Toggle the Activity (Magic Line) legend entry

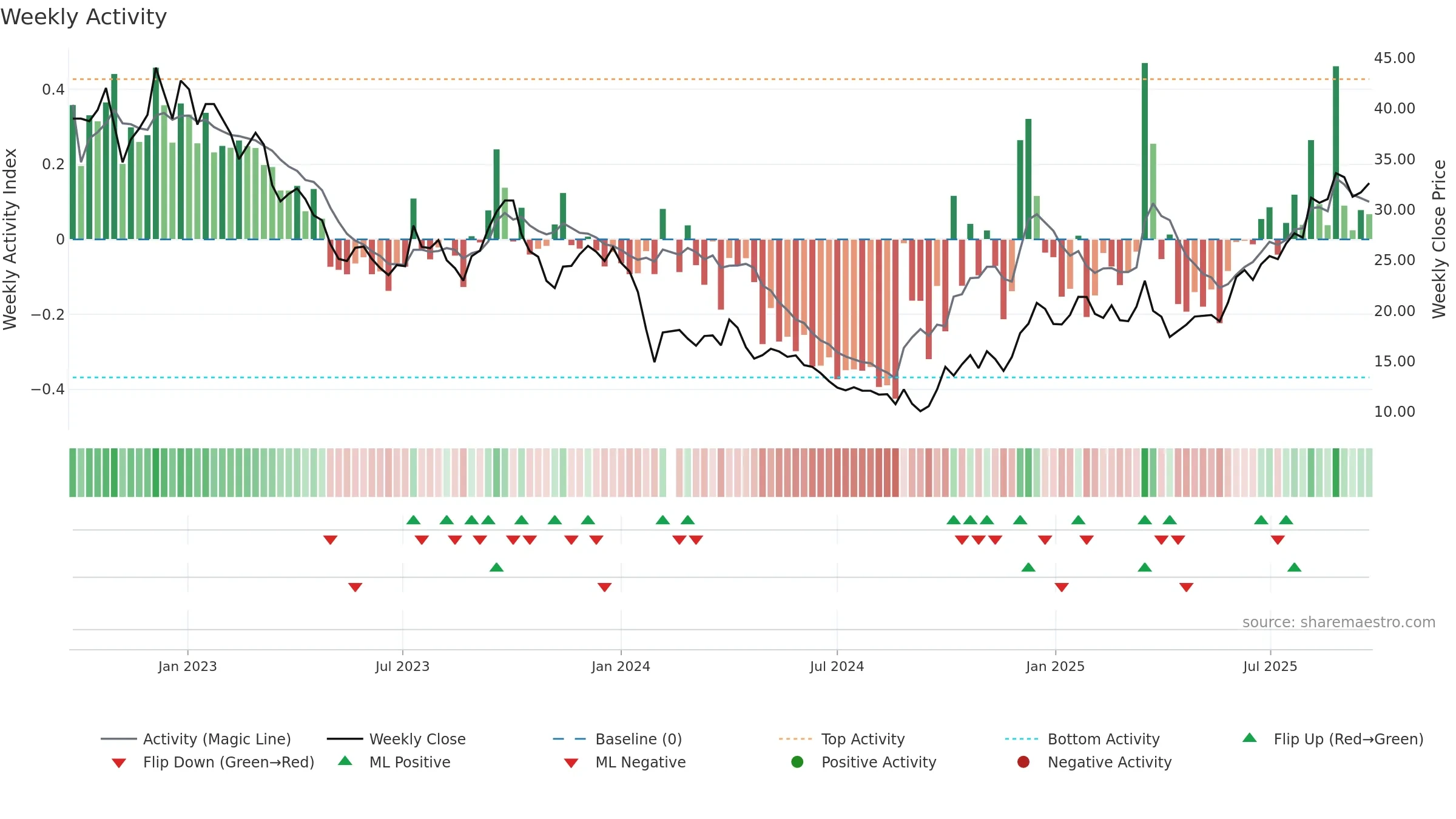(x=196, y=739)
